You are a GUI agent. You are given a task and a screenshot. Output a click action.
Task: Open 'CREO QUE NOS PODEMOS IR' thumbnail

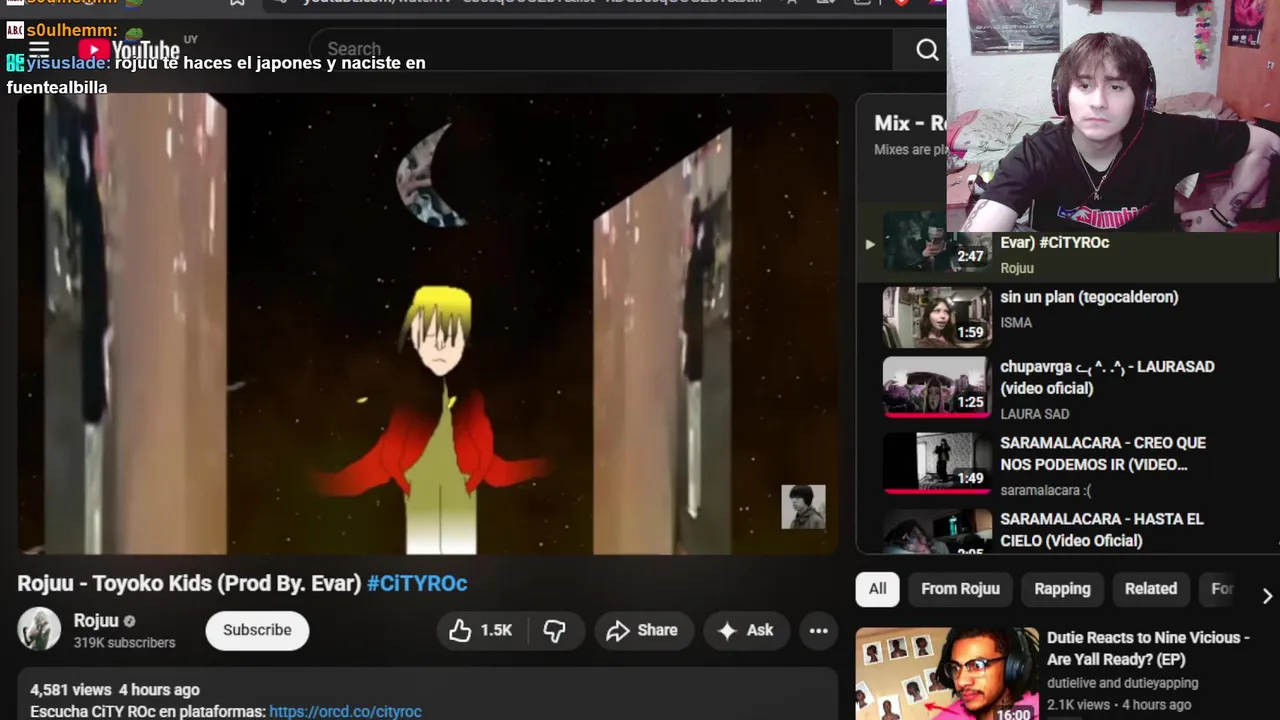(937, 463)
